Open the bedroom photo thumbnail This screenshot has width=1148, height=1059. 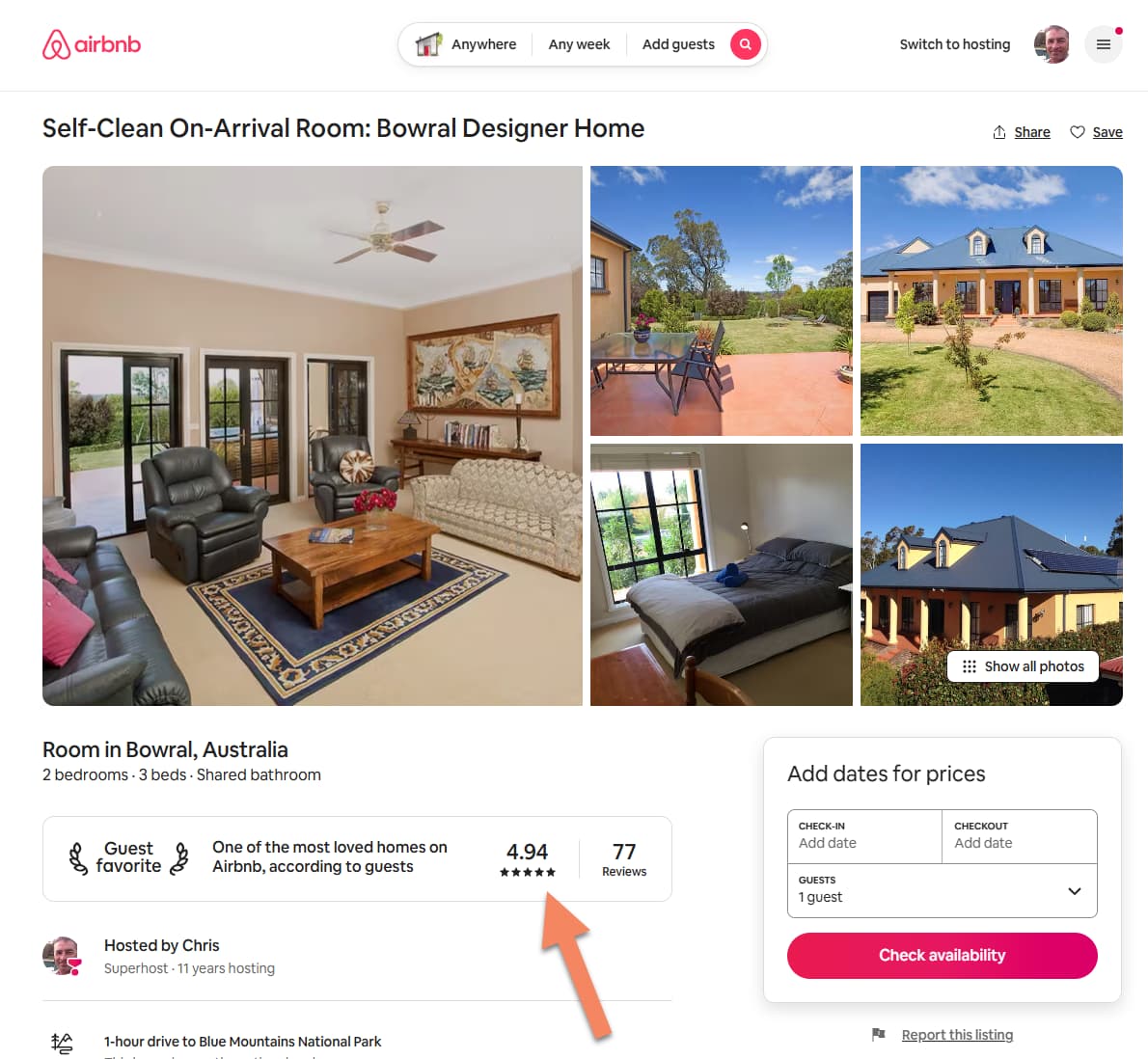pos(722,575)
